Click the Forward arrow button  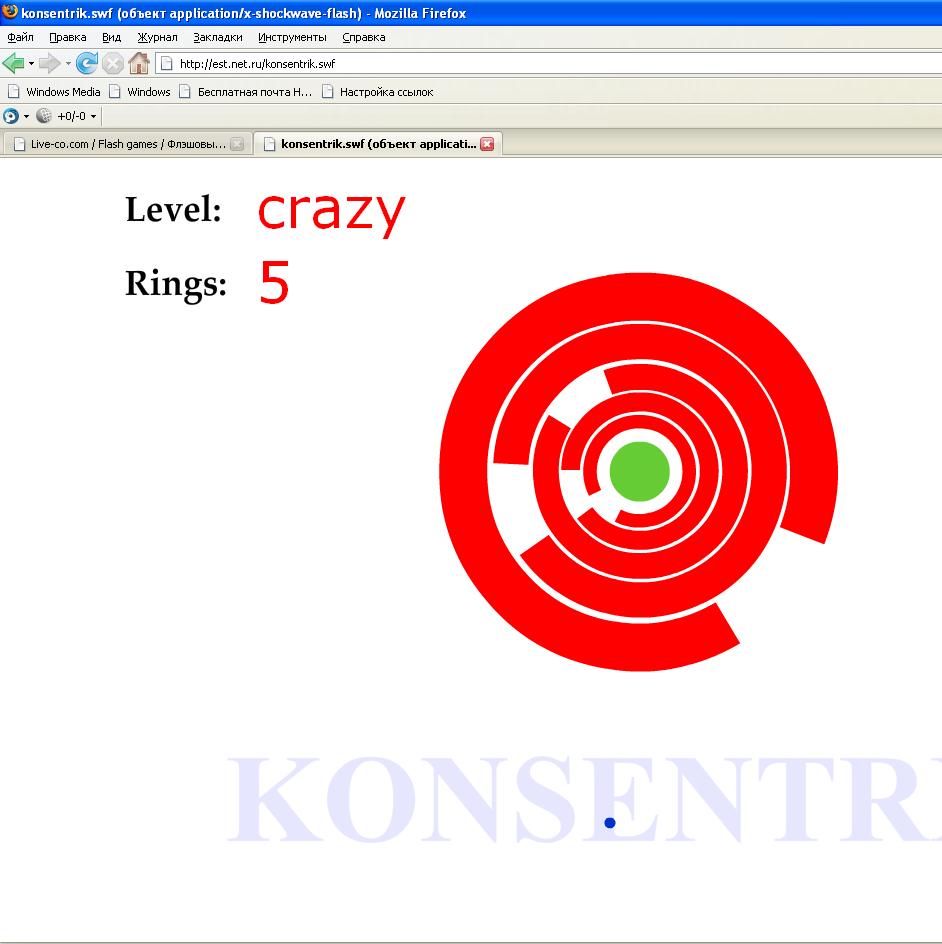(x=49, y=64)
